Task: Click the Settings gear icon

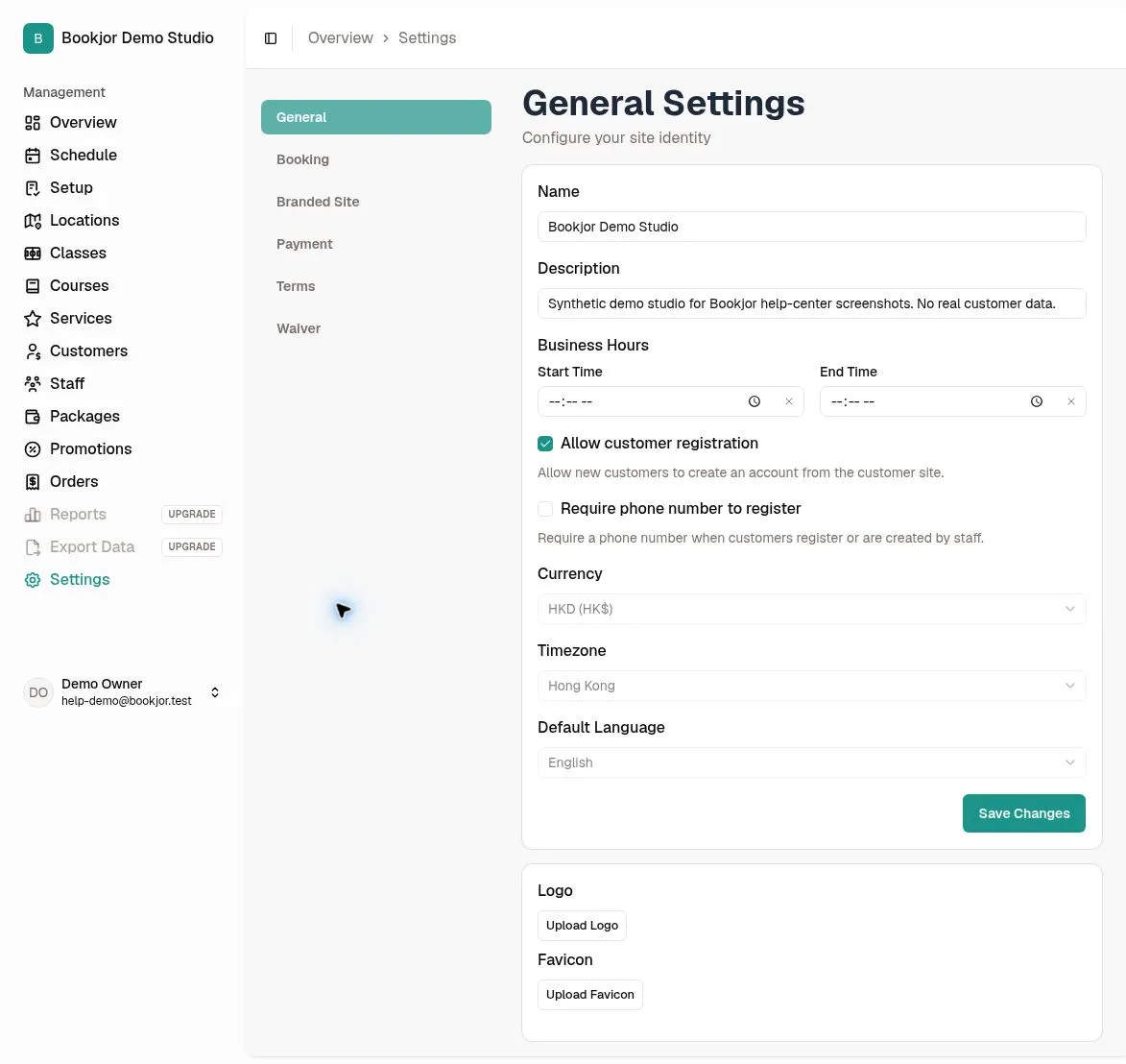Action: 33,580
